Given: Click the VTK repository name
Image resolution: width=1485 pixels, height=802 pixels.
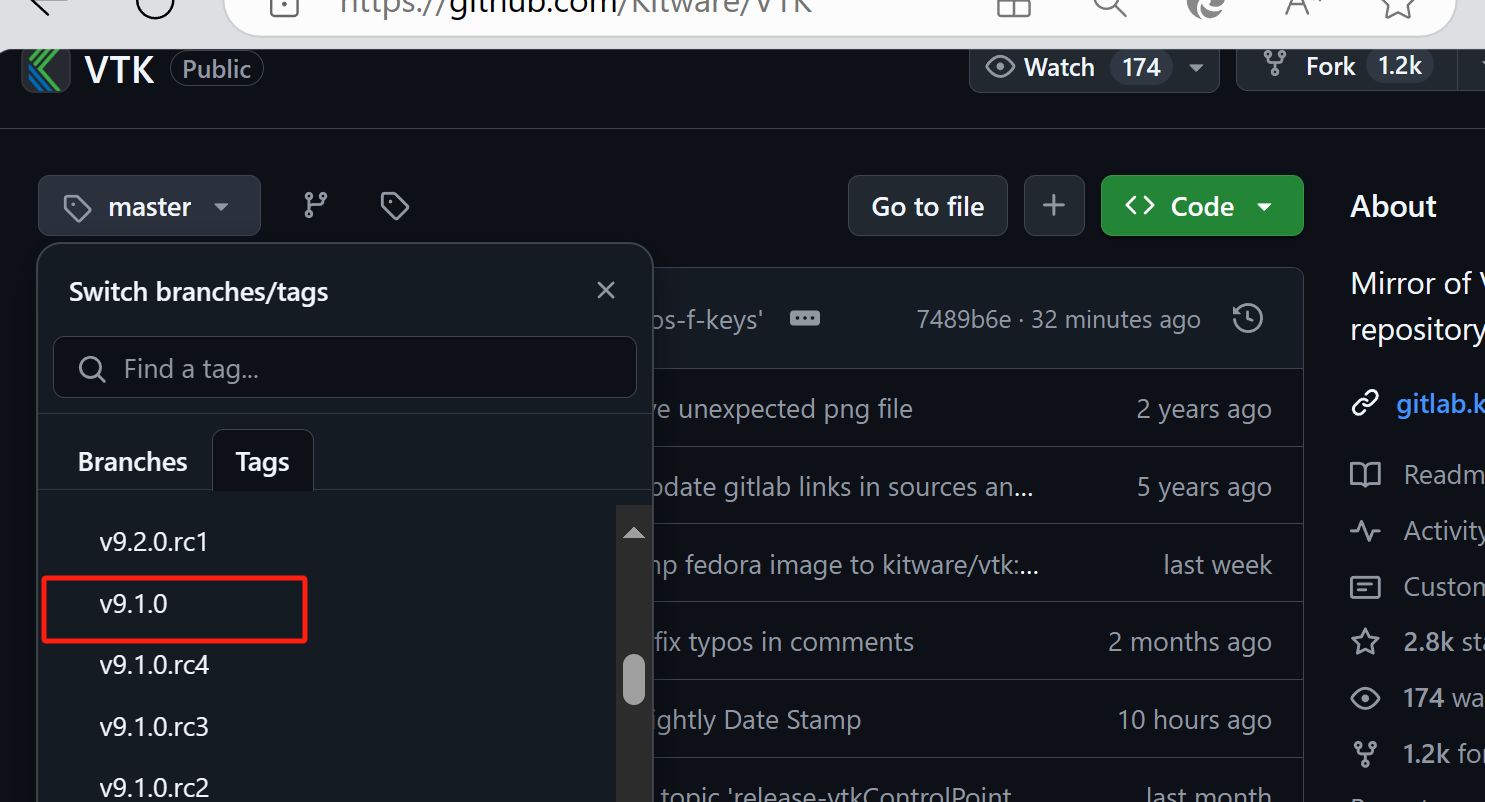Looking at the screenshot, I should [119, 70].
